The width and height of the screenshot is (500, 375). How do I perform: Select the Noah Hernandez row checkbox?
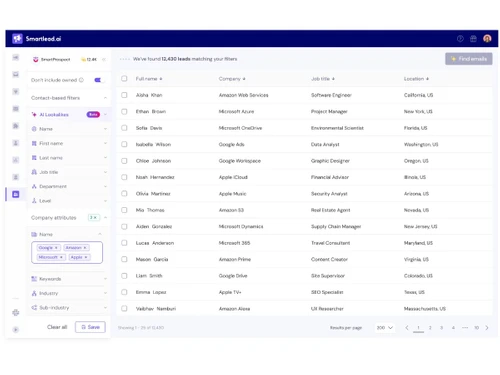click(124, 177)
